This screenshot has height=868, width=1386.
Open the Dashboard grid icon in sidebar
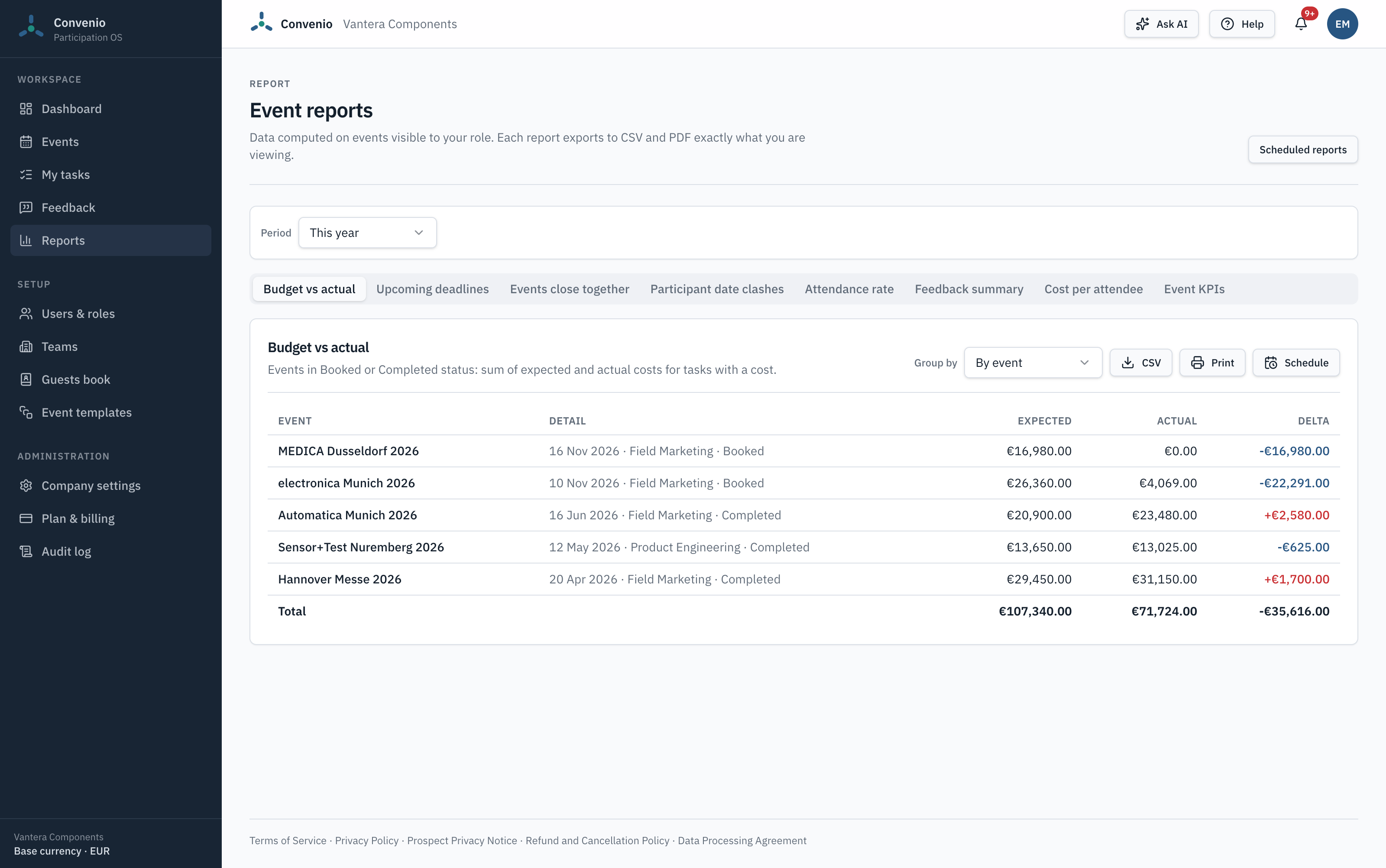click(26, 109)
